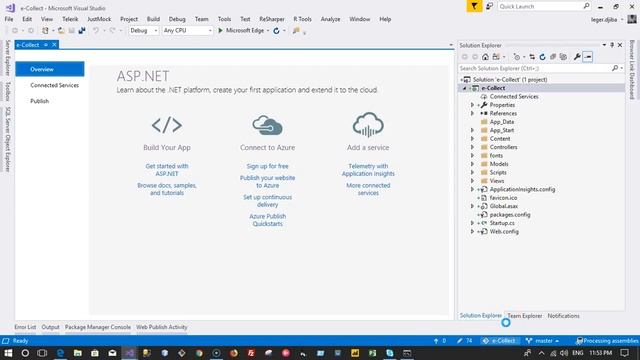Viewport: 640px width, 360px height.
Task: Select the Connected Services page in sidebar
Action: pos(54,85)
